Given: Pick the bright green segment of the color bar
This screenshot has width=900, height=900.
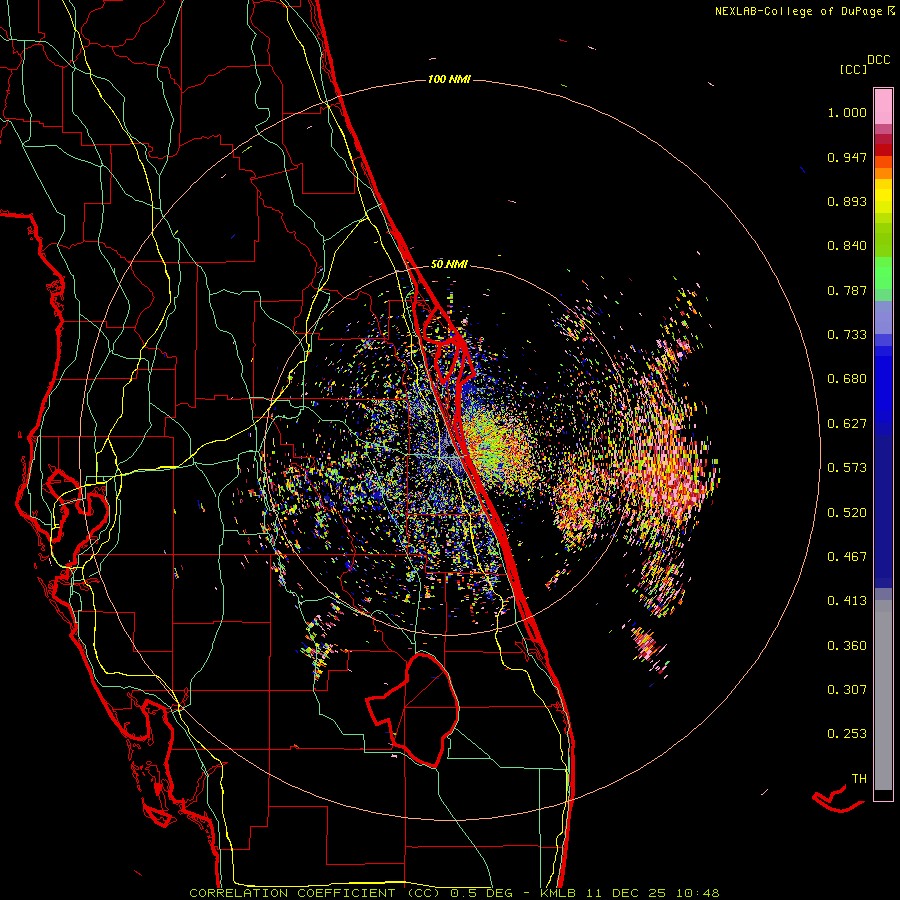Looking at the screenshot, I should tap(883, 273).
